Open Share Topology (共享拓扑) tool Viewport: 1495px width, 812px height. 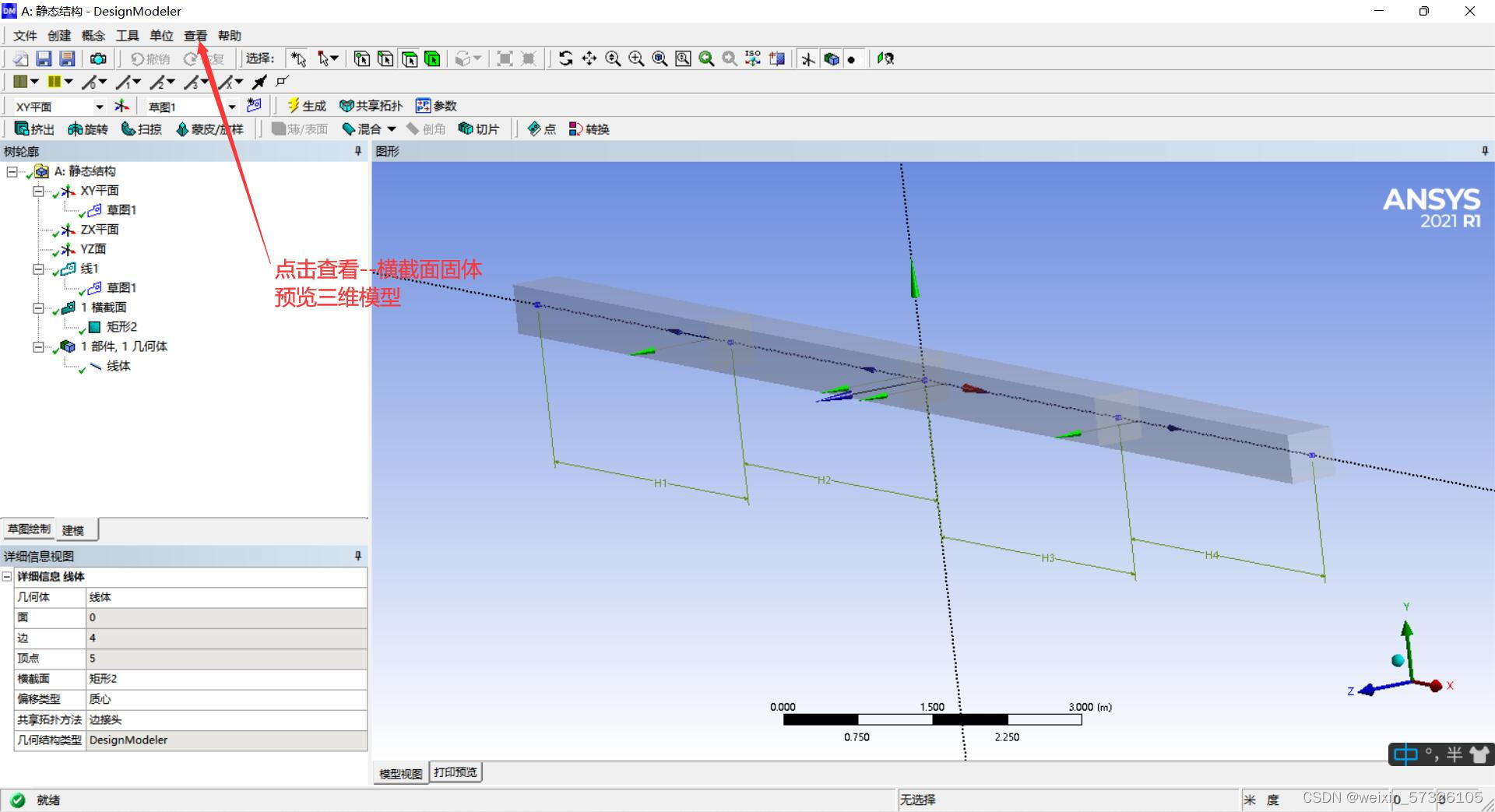[371, 106]
